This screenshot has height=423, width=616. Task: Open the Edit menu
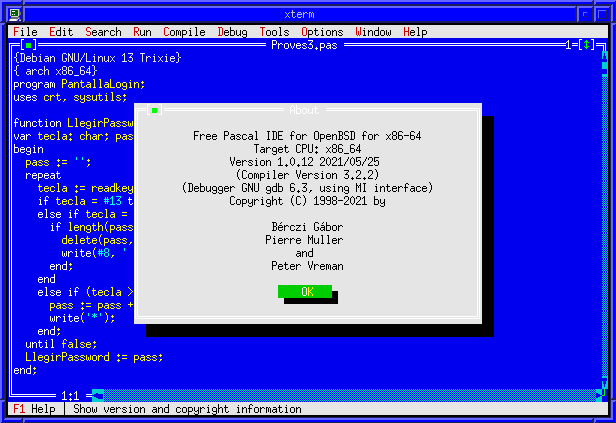pyautogui.click(x=61, y=32)
